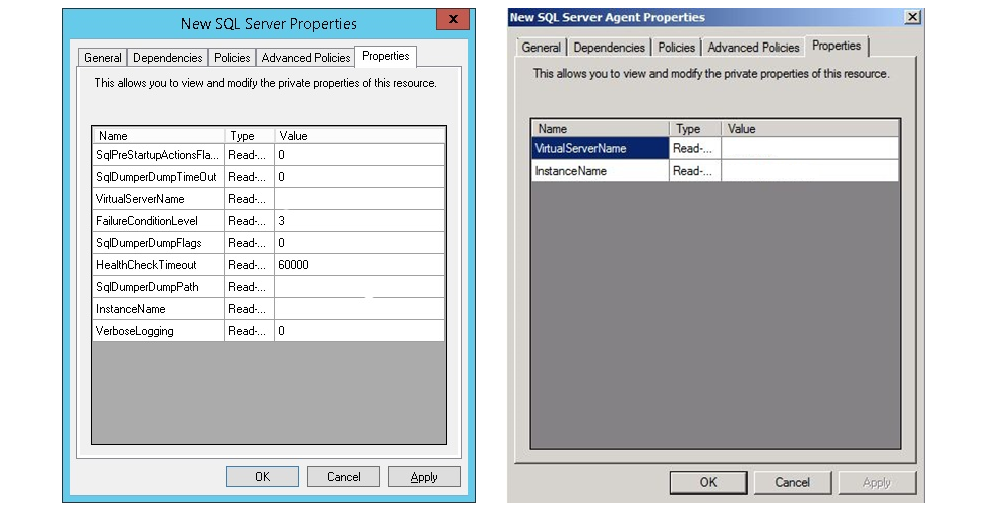Sort by Type column in SQL Server Properties
The width and height of the screenshot is (999, 514).
pyautogui.click(x=250, y=136)
